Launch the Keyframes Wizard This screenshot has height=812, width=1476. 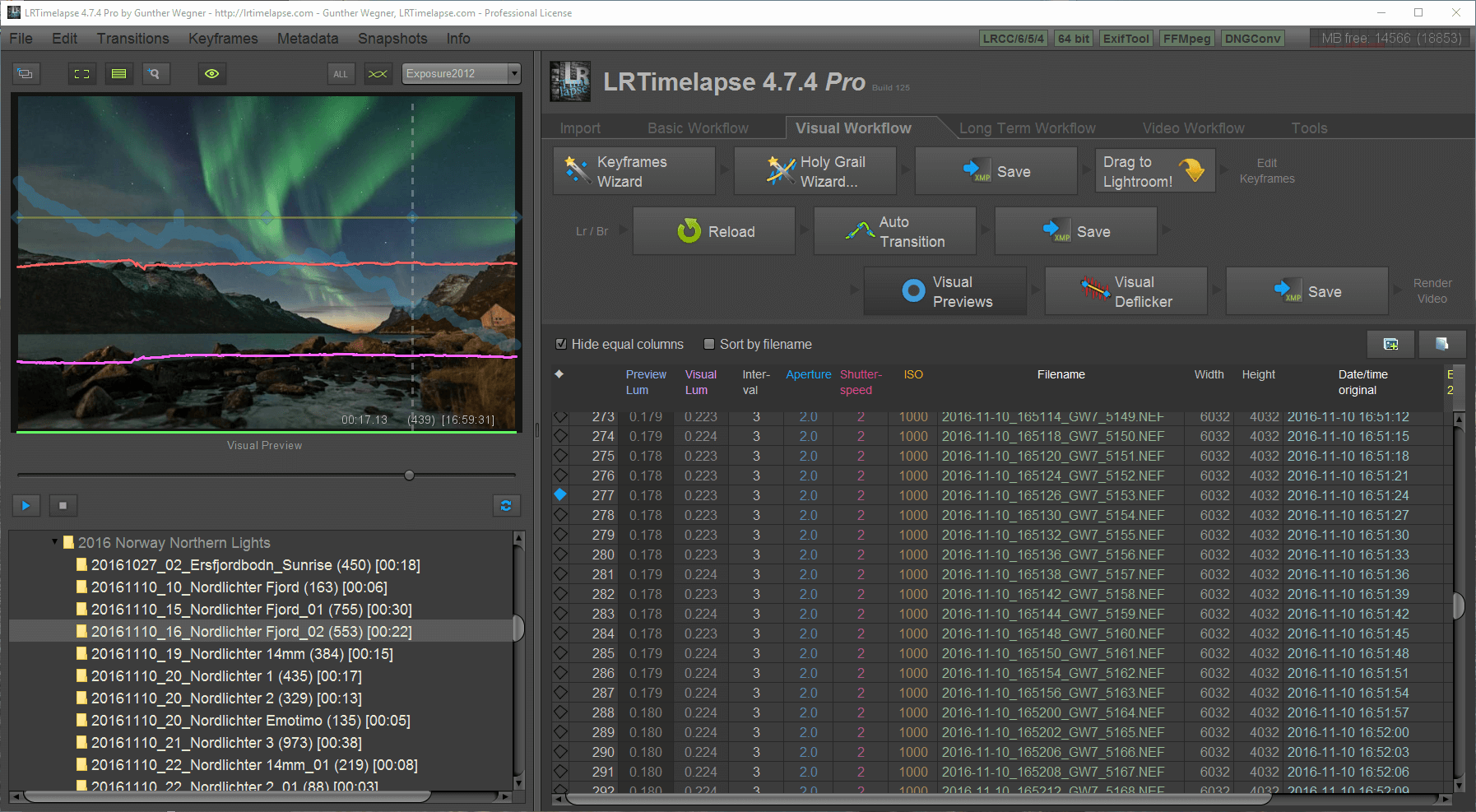tap(633, 170)
